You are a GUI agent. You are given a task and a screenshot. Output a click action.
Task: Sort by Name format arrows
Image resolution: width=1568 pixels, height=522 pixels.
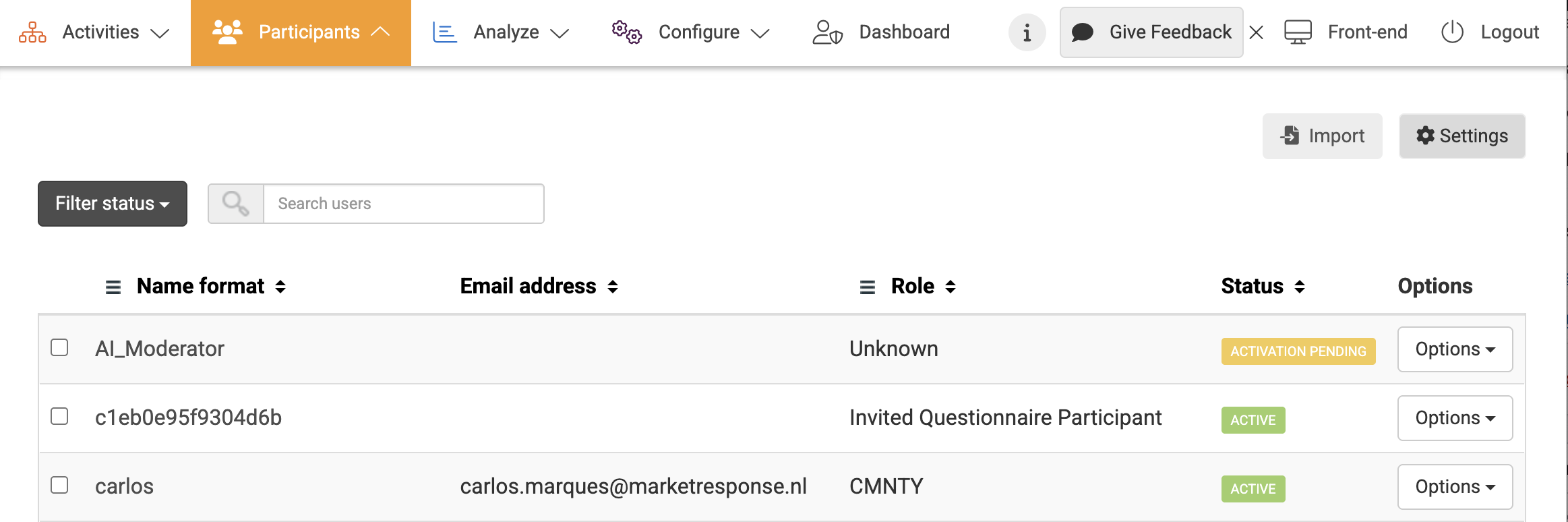click(280, 287)
